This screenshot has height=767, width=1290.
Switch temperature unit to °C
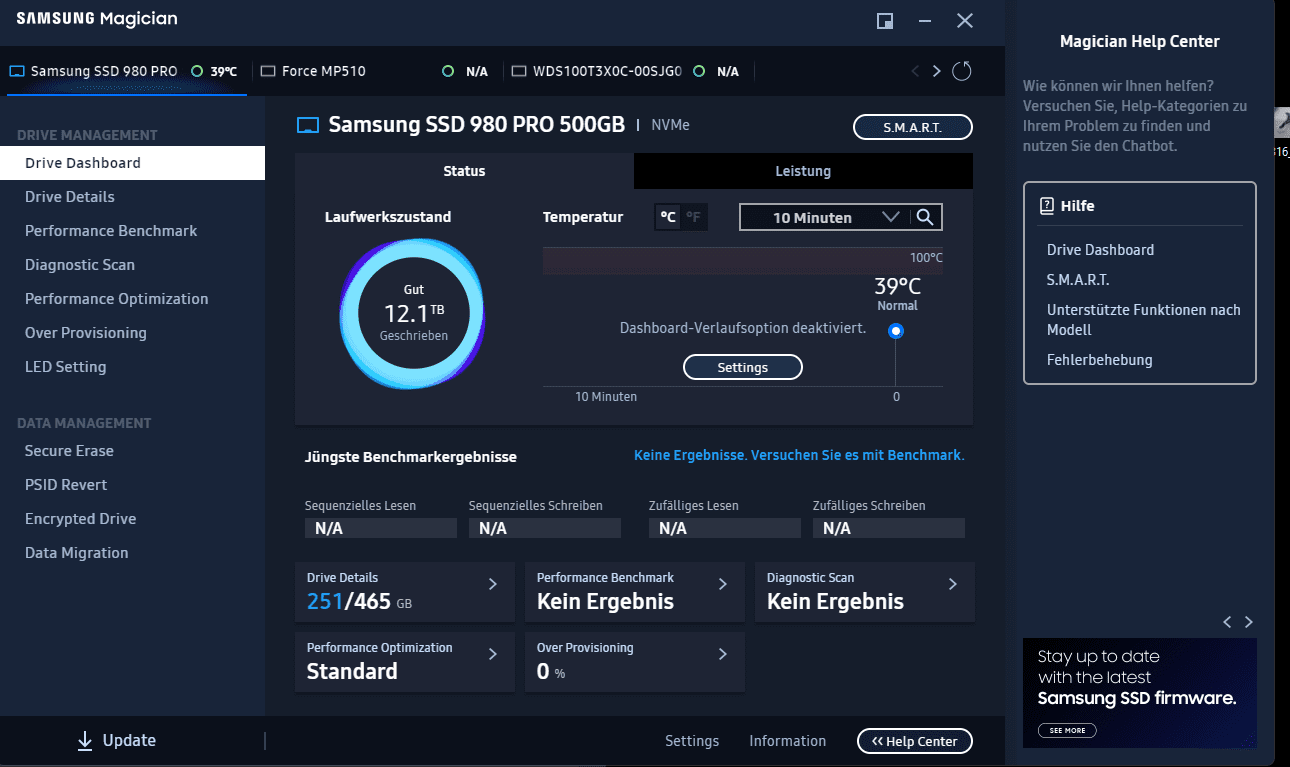coord(668,217)
